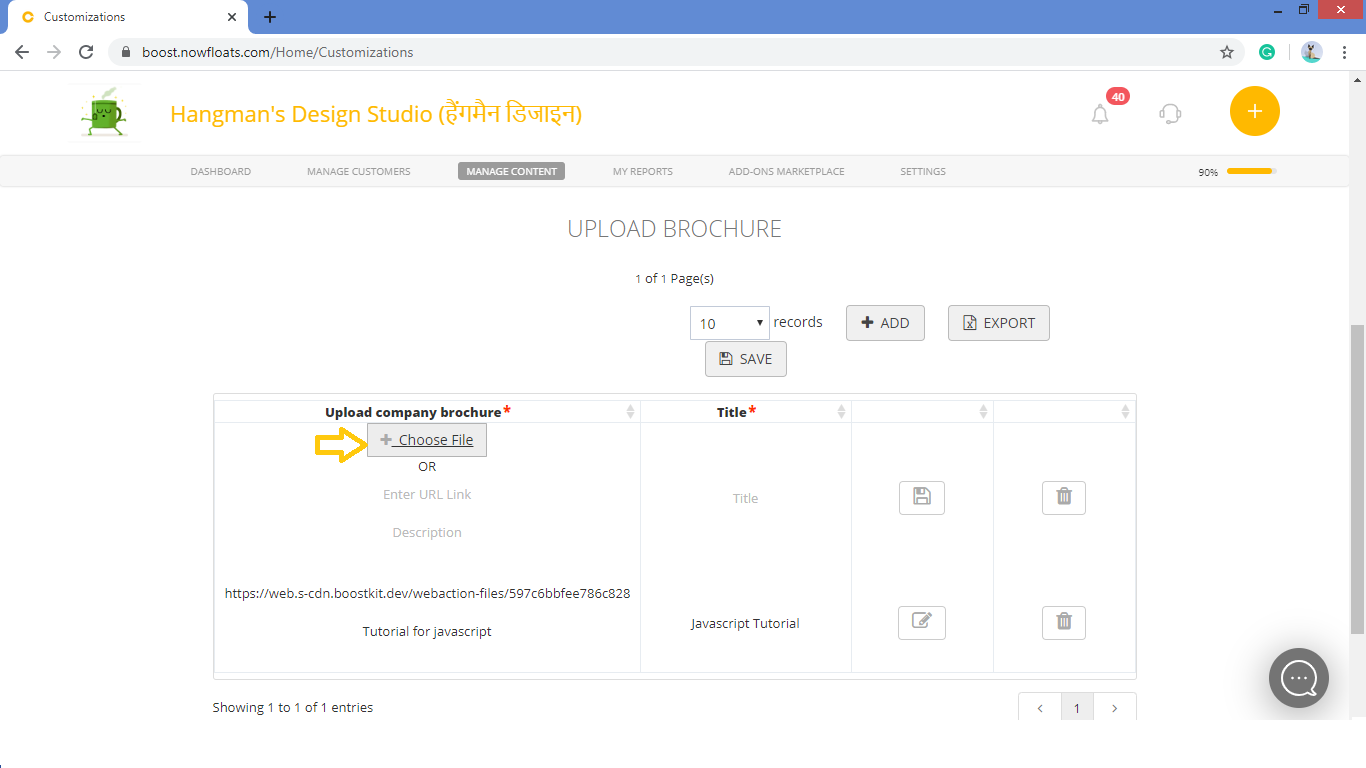Image resolution: width=1366 pixels, height=768 pixels.
Task: Click Hangman's Design Studio title
Action: (376, 114)
